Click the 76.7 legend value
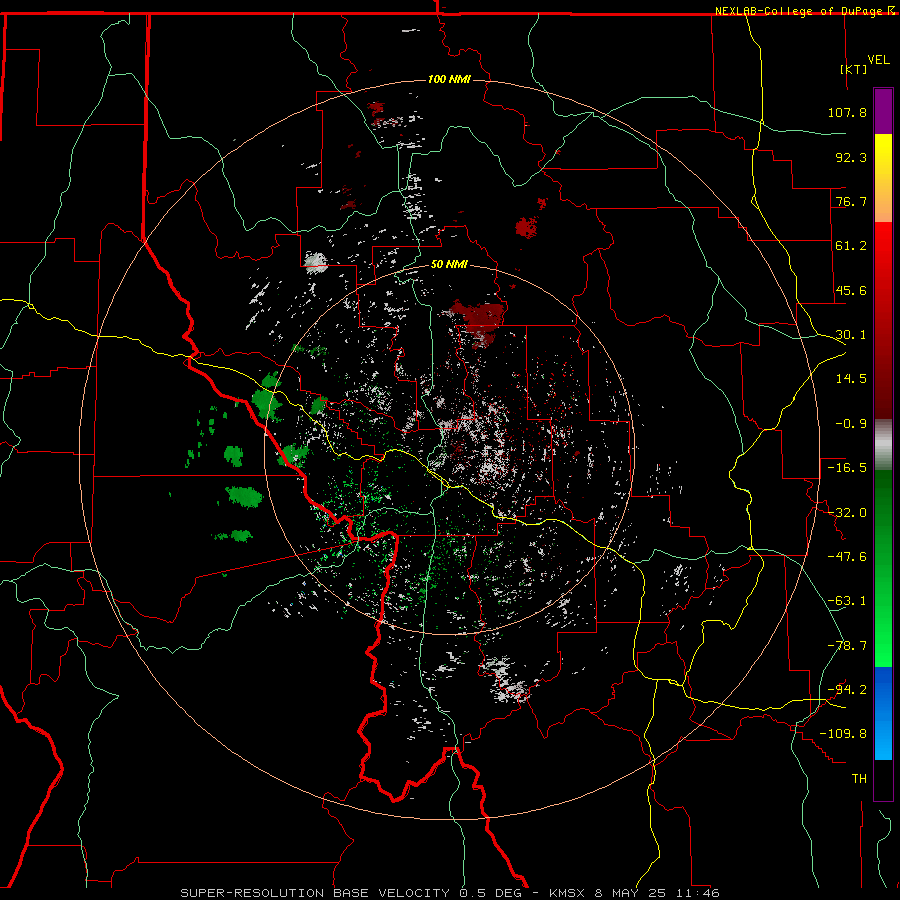 [851, 201]
